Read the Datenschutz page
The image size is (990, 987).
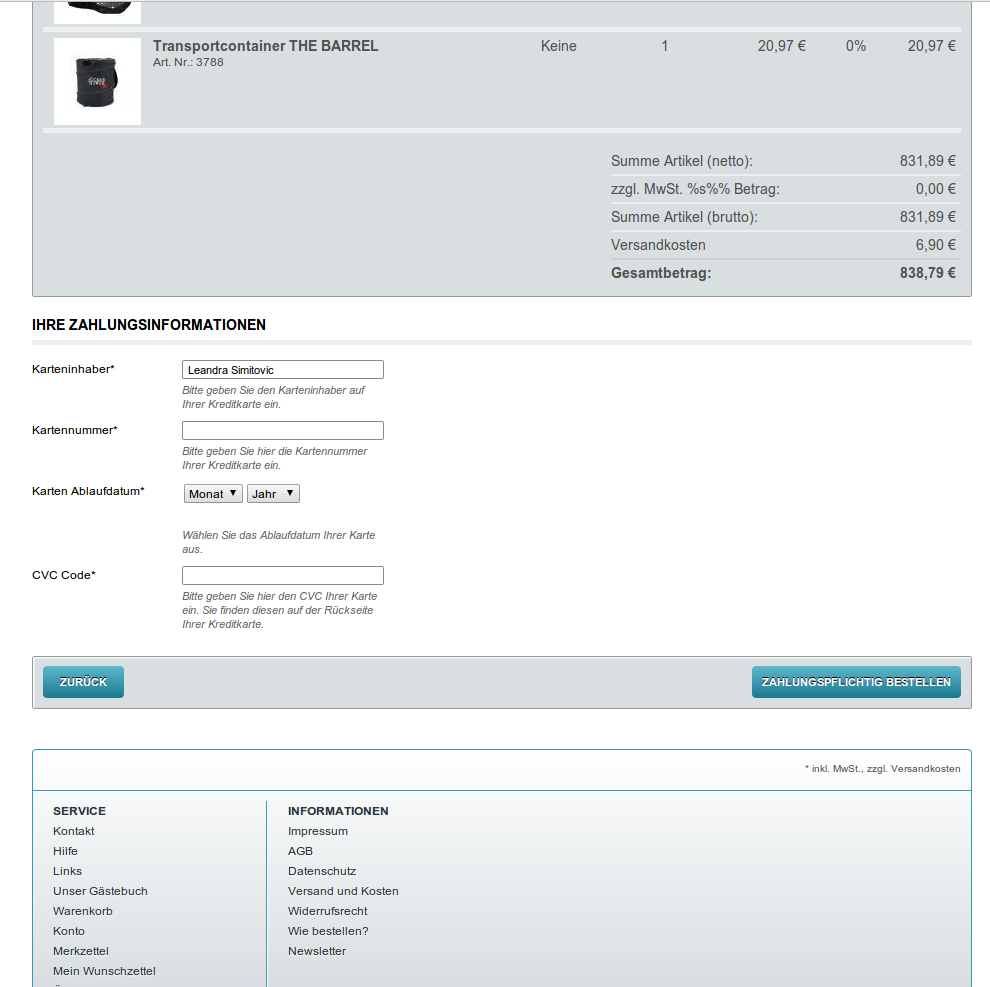322,871
